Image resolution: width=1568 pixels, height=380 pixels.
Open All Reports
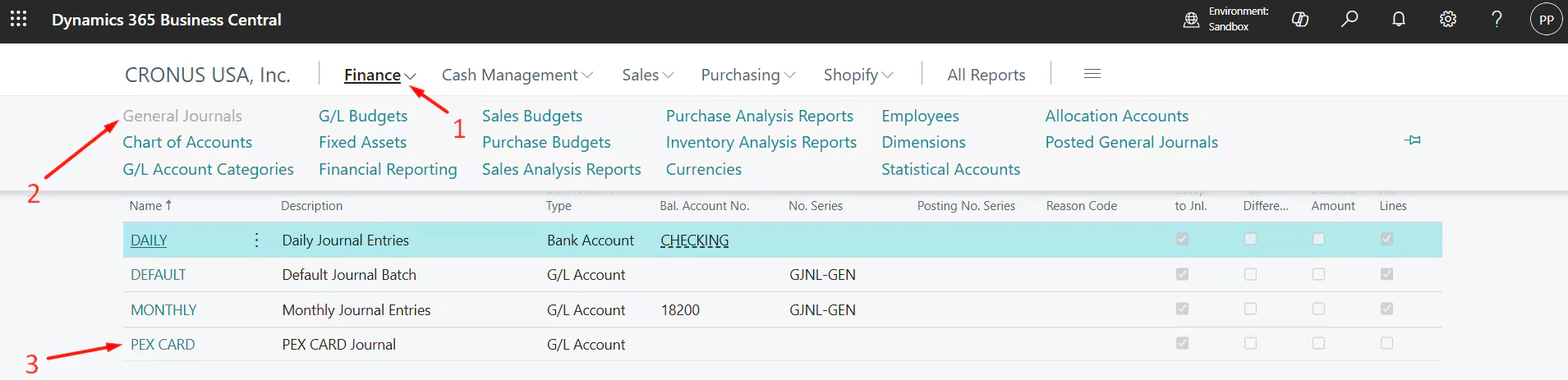pos(986,75)
